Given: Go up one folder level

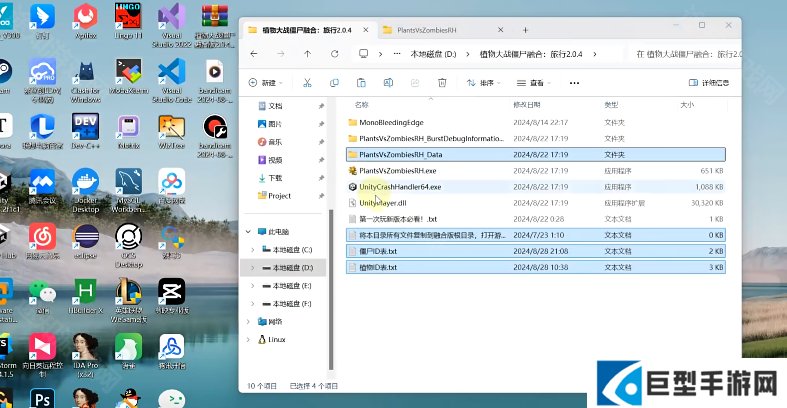Looking at the screenshot, I should pyautogui.click(x=307, y=54).
